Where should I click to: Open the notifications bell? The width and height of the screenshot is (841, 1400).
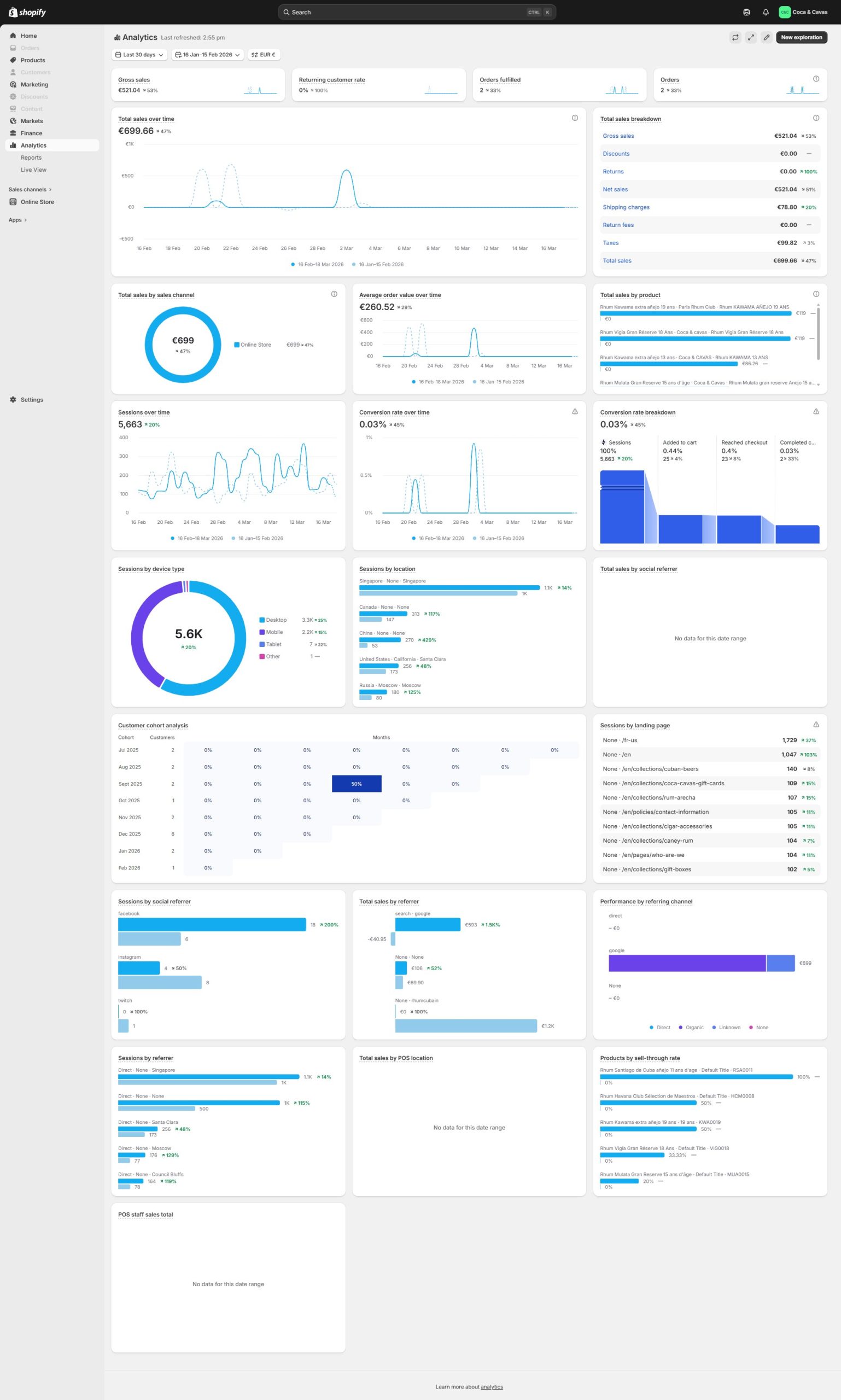point(765,12)
